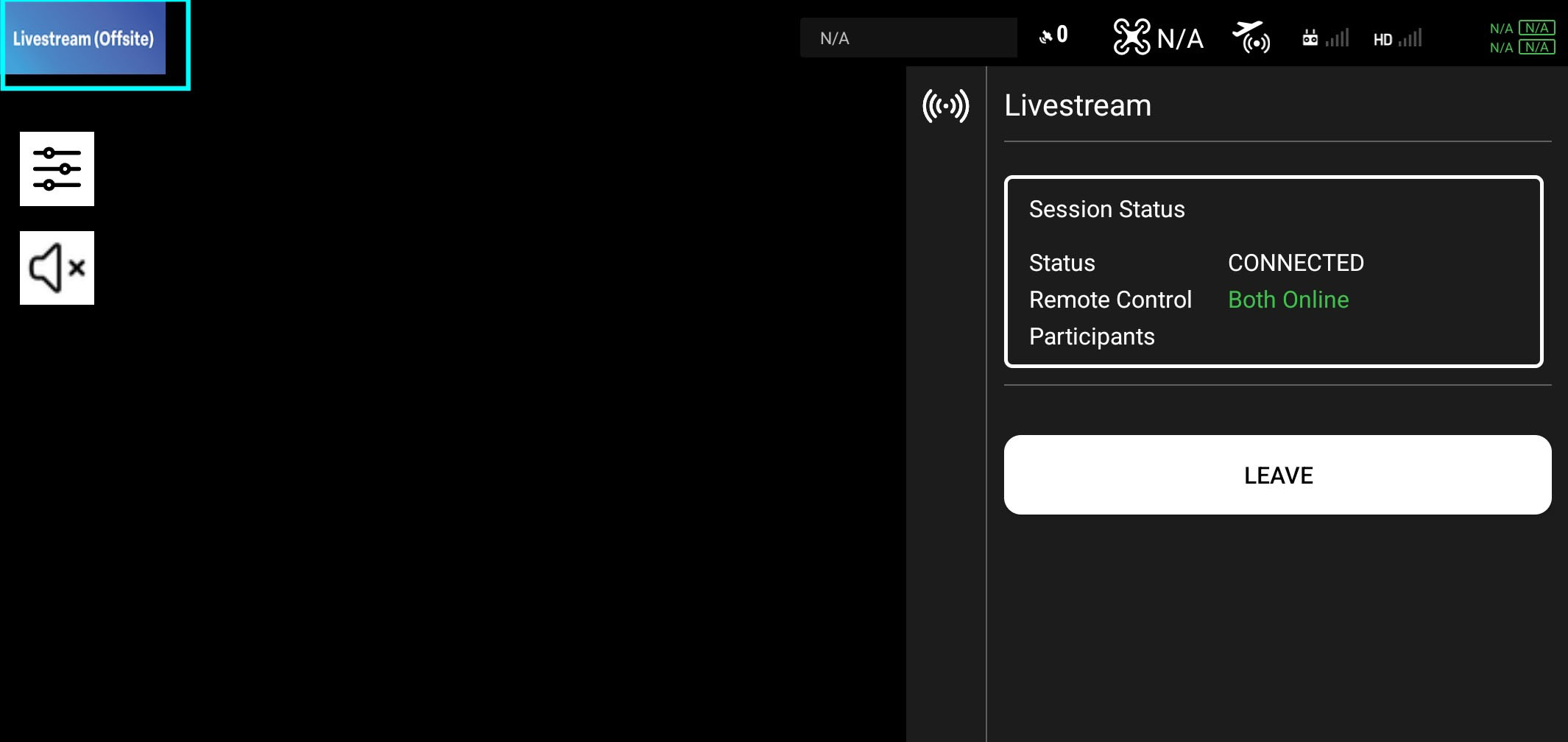Click the Livestream panel heading
Image resolution: width=1568 pixels, height=742 pixels.
(1078, 105)
